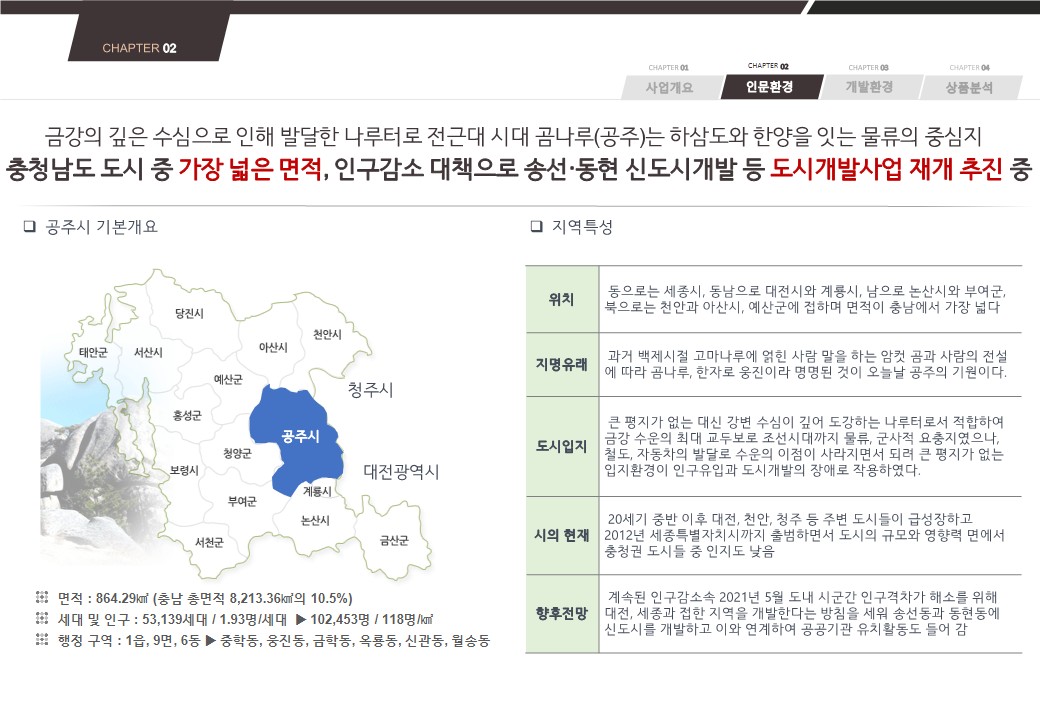The image size is (1040, 720).
Task: Click the arrow before 중학동 list
Action: coord(211,640)
